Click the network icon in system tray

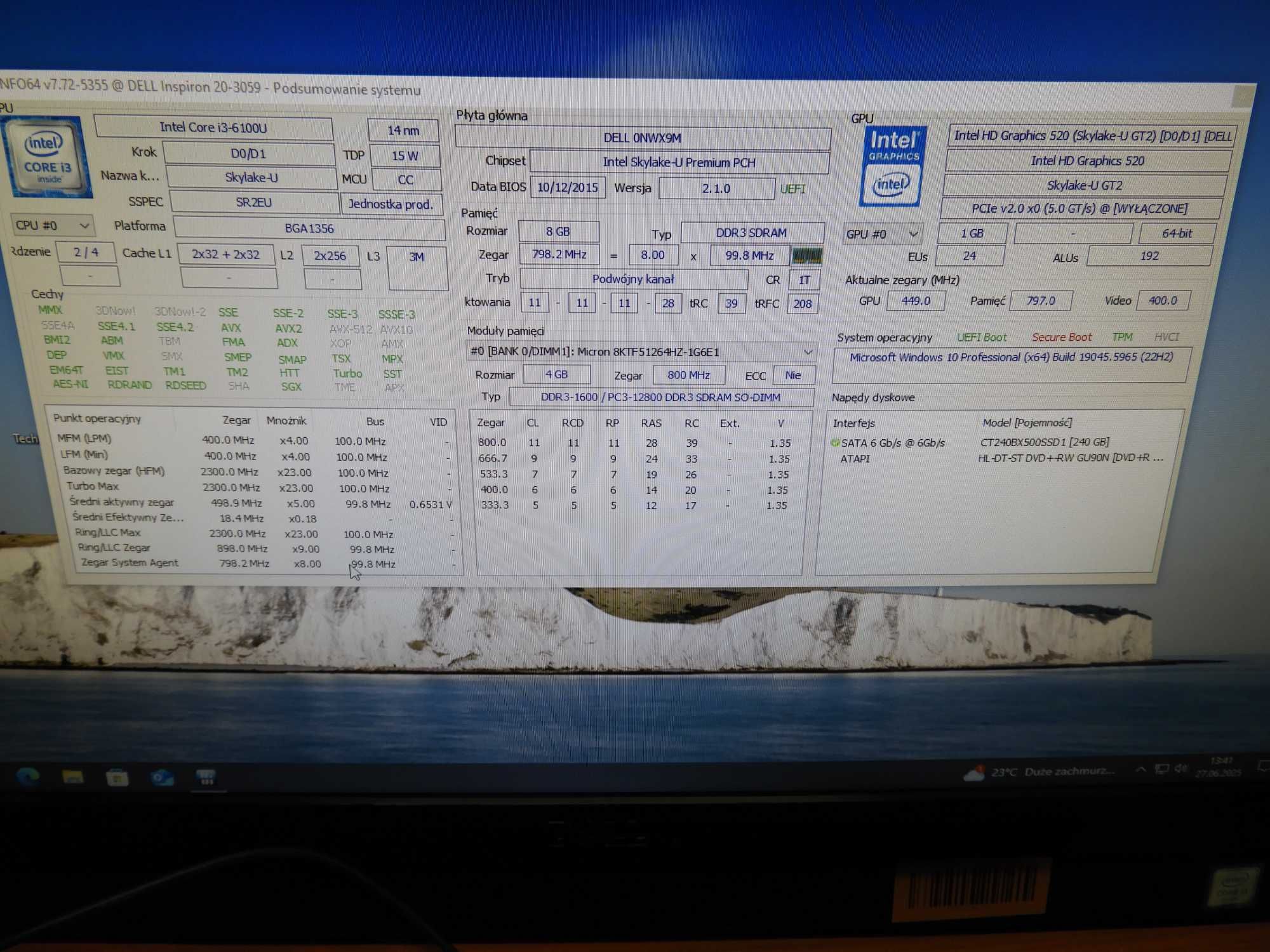point(1161,769)
